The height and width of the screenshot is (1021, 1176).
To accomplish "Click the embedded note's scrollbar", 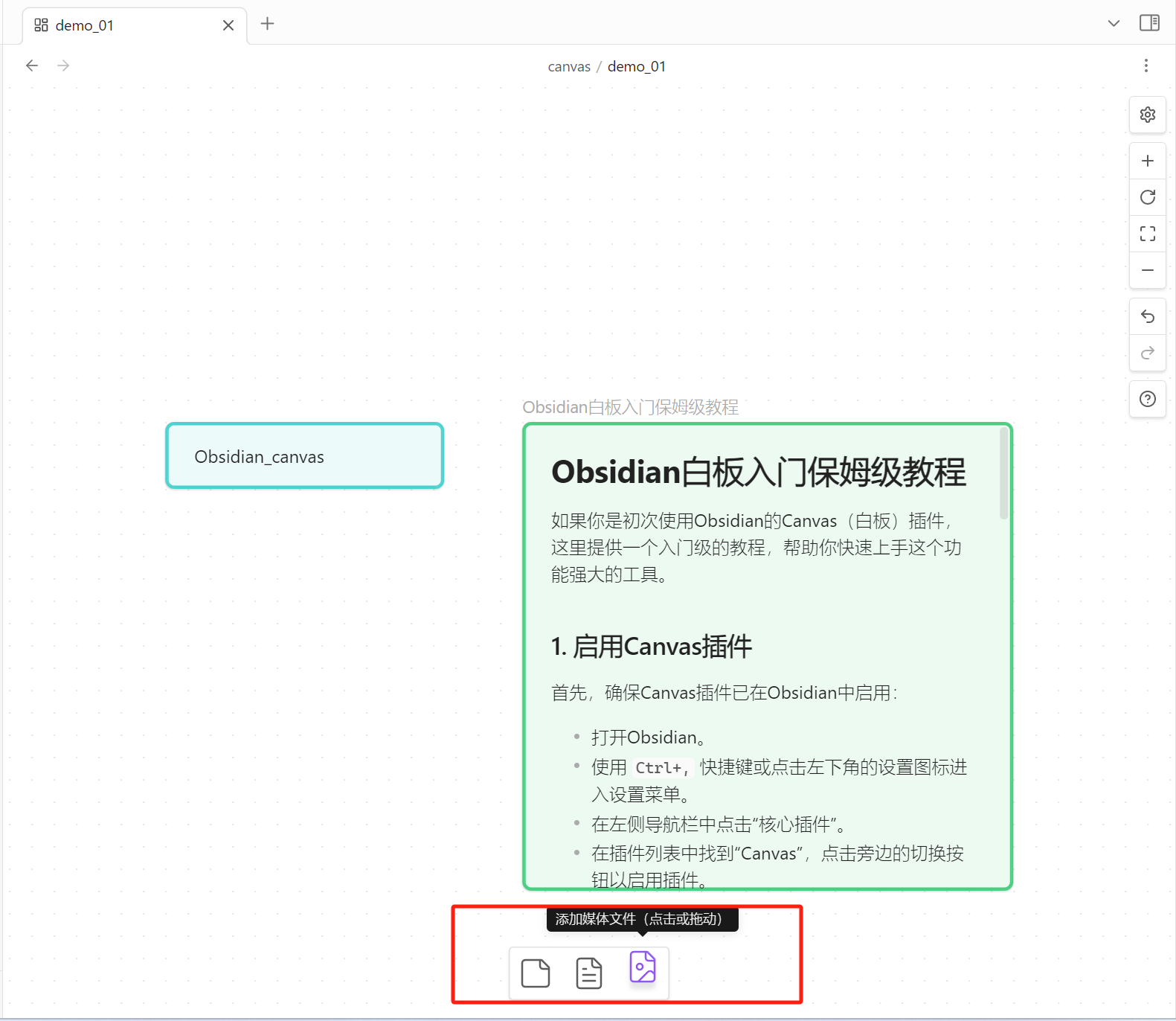I will [1004, 473].
